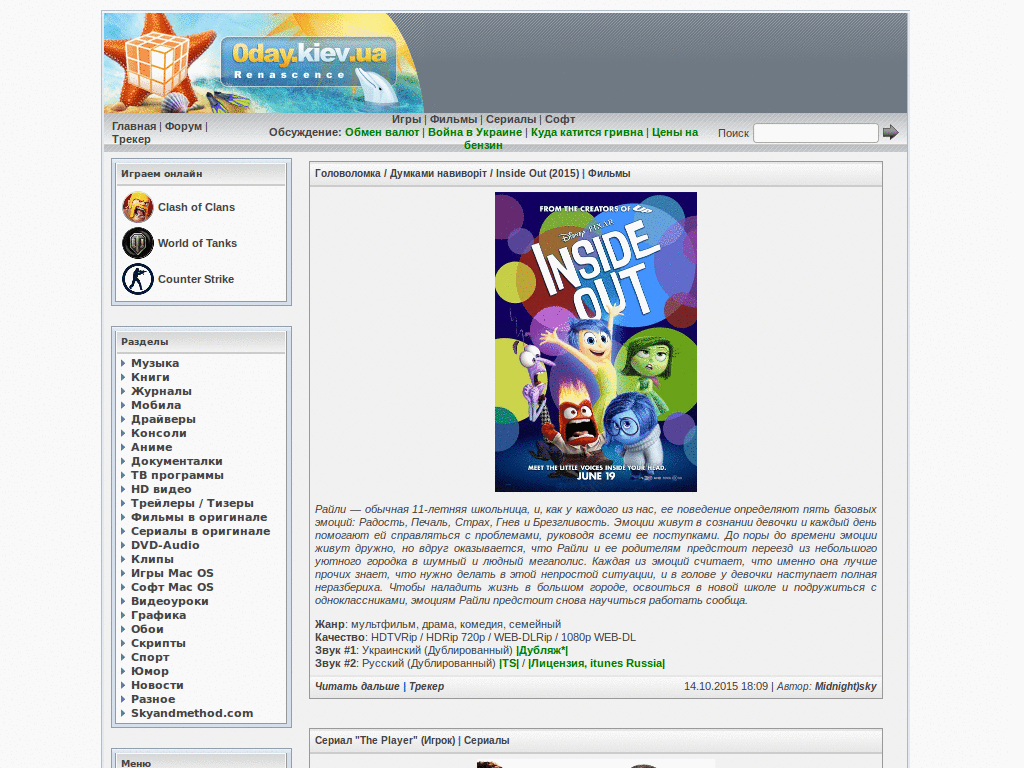
Task: Open Сериалы category link in The Player header
Action: pyautogui.click(x=487, y=741)
